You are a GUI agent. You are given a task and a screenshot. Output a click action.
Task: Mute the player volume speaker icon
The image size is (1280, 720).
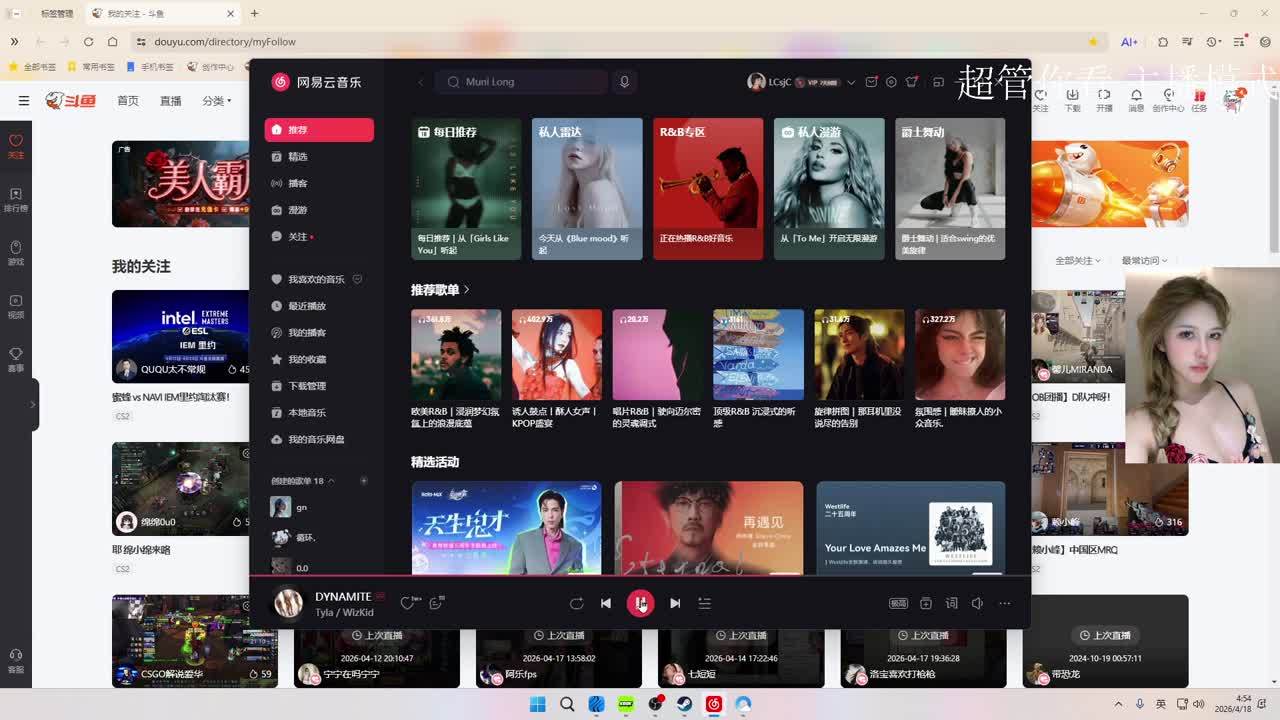[977, 603]
